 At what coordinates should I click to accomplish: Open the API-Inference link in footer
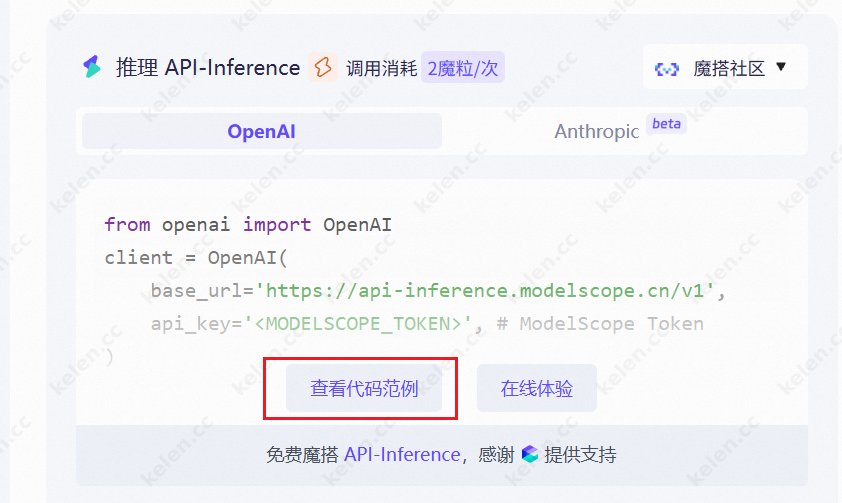[x=402, y=455]
